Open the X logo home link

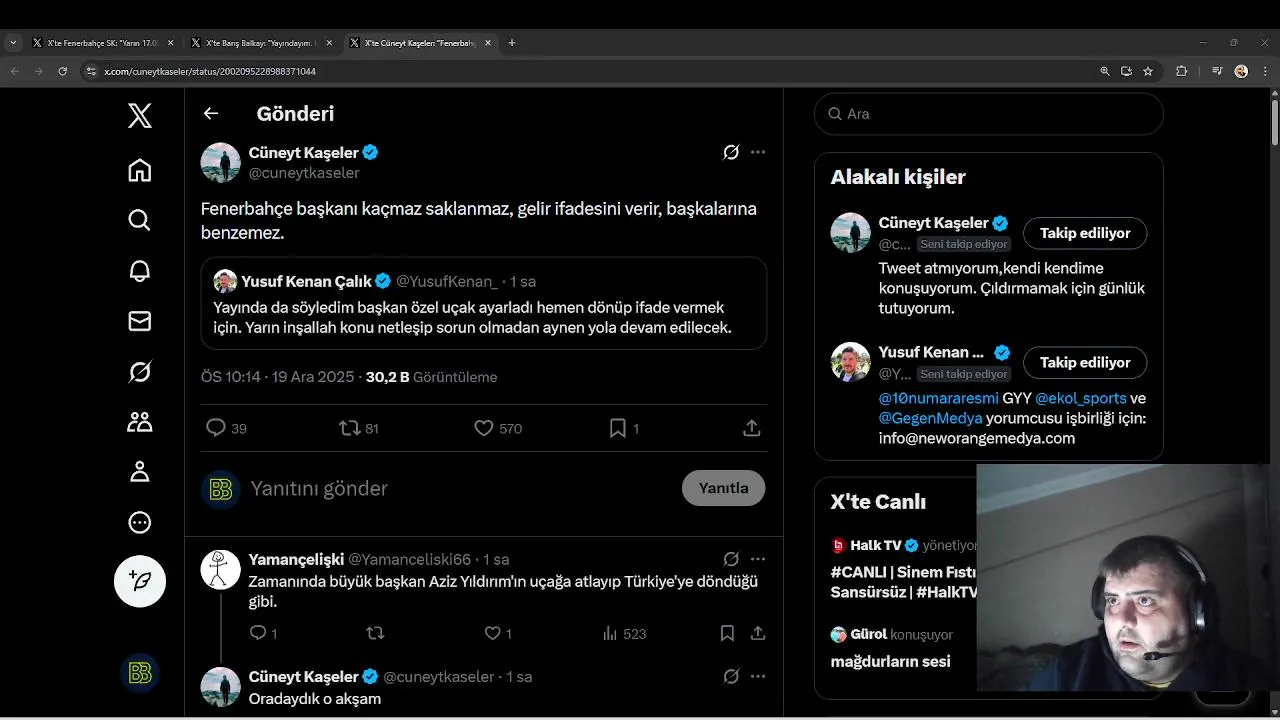140,115
